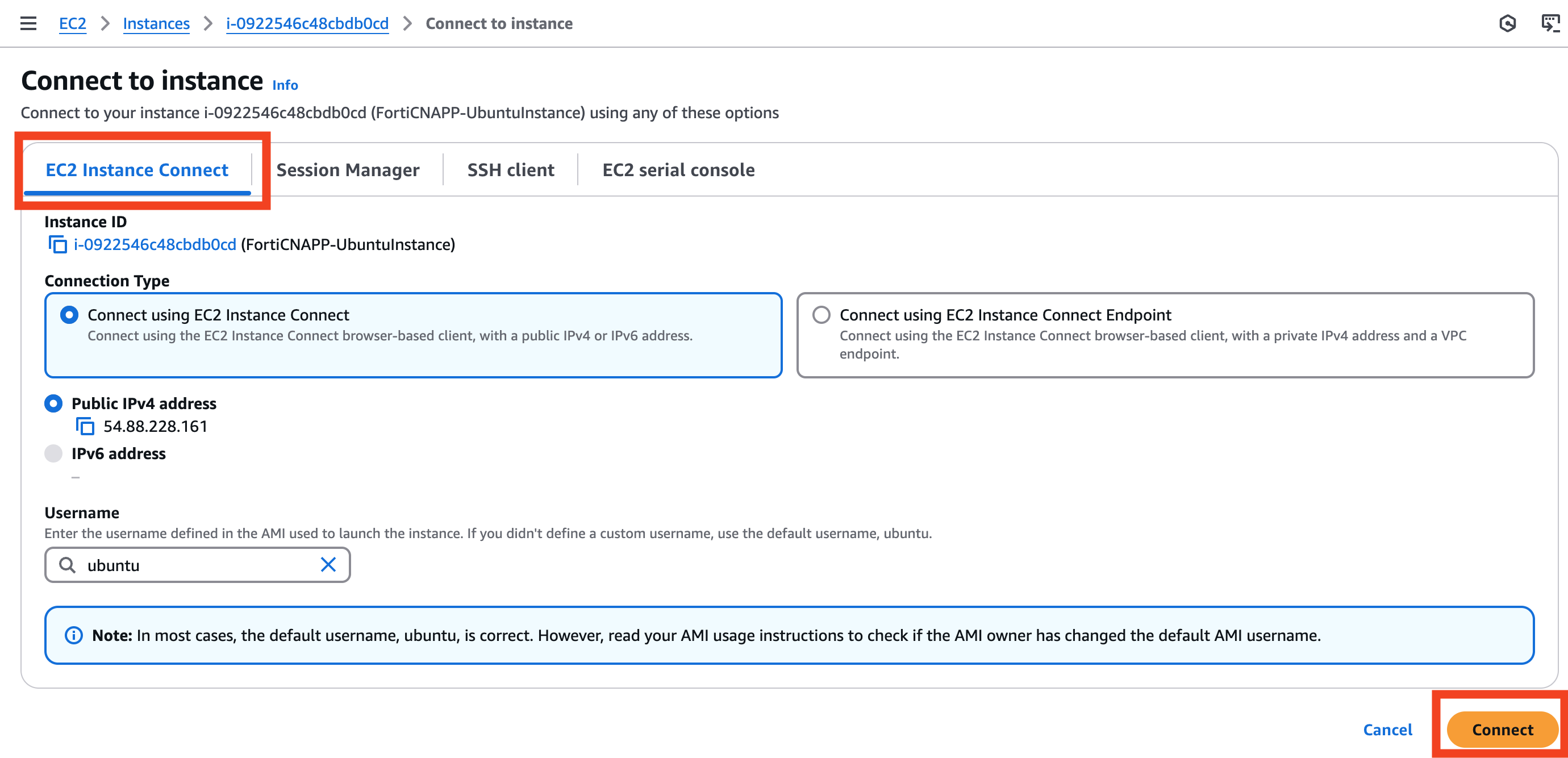The image size is (1568, 758).
Task: Focus the Username input containing ubuntu
Action: pos(197,565)
